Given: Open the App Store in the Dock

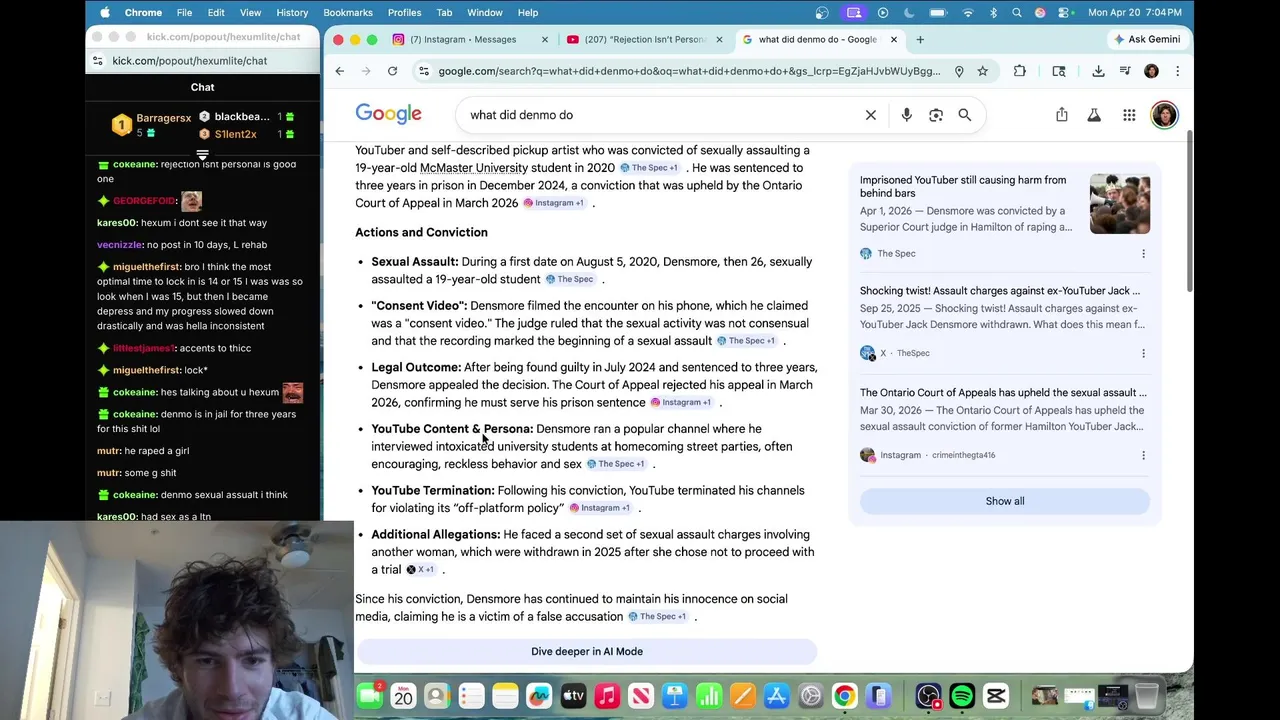Looking at the screenshot, I should pos(777,695).
